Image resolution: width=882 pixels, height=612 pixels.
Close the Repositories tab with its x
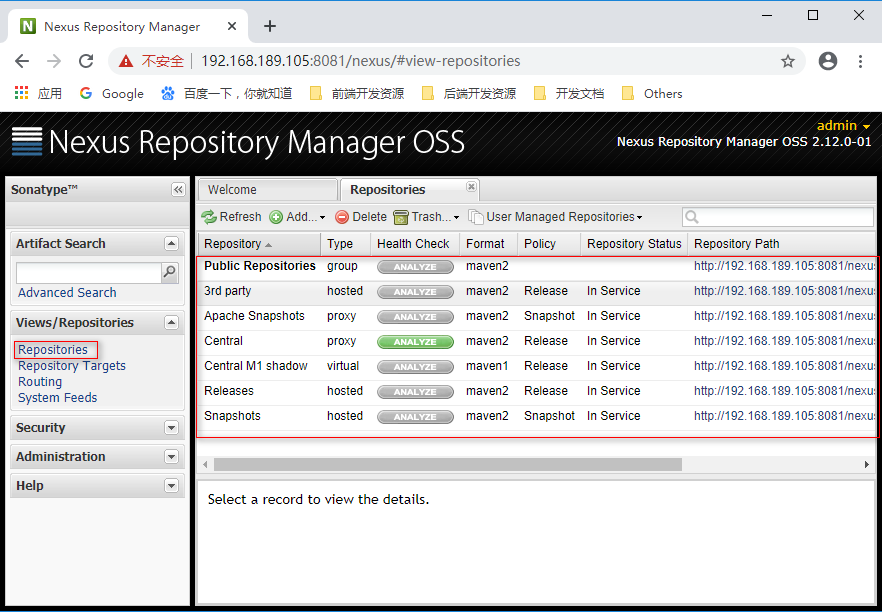tap(471, 186)
